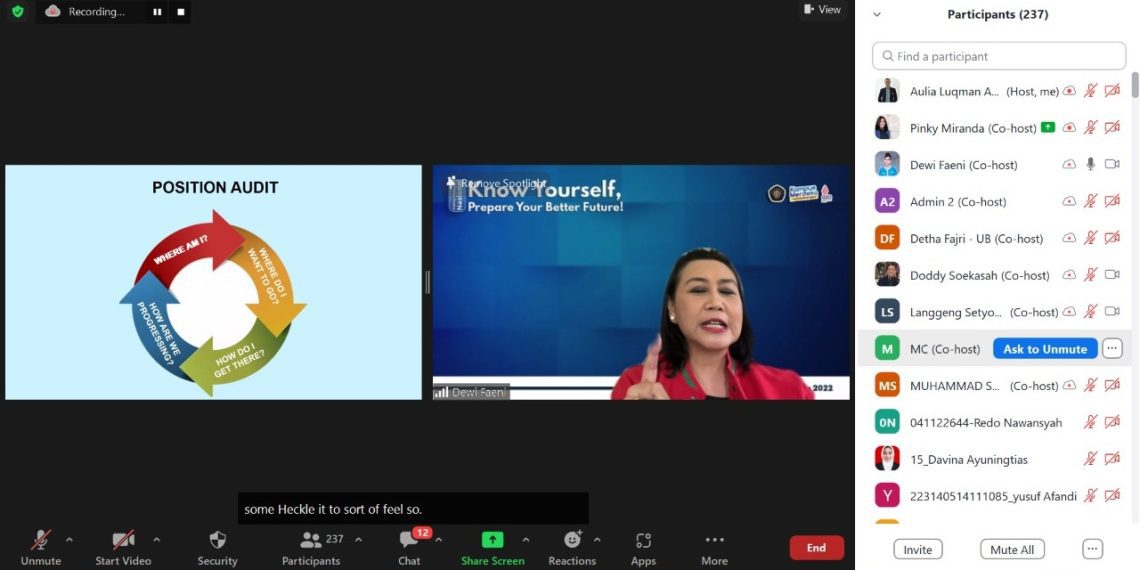Click the red End meeting button
1140x570 pixels.
816,547
